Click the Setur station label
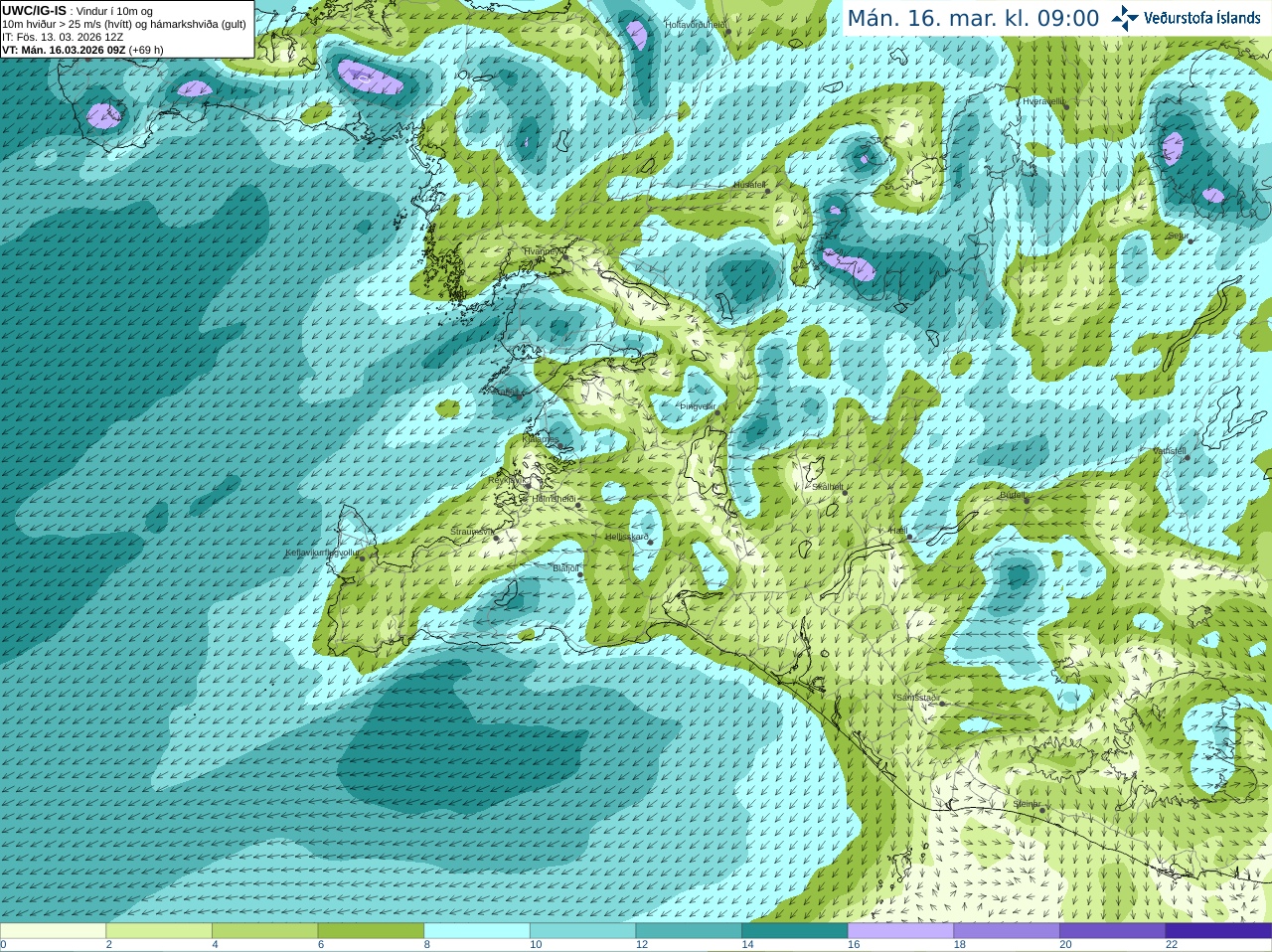Image resolution: width=1272 pixels, height=952 pixels. tap(1178, 236)
